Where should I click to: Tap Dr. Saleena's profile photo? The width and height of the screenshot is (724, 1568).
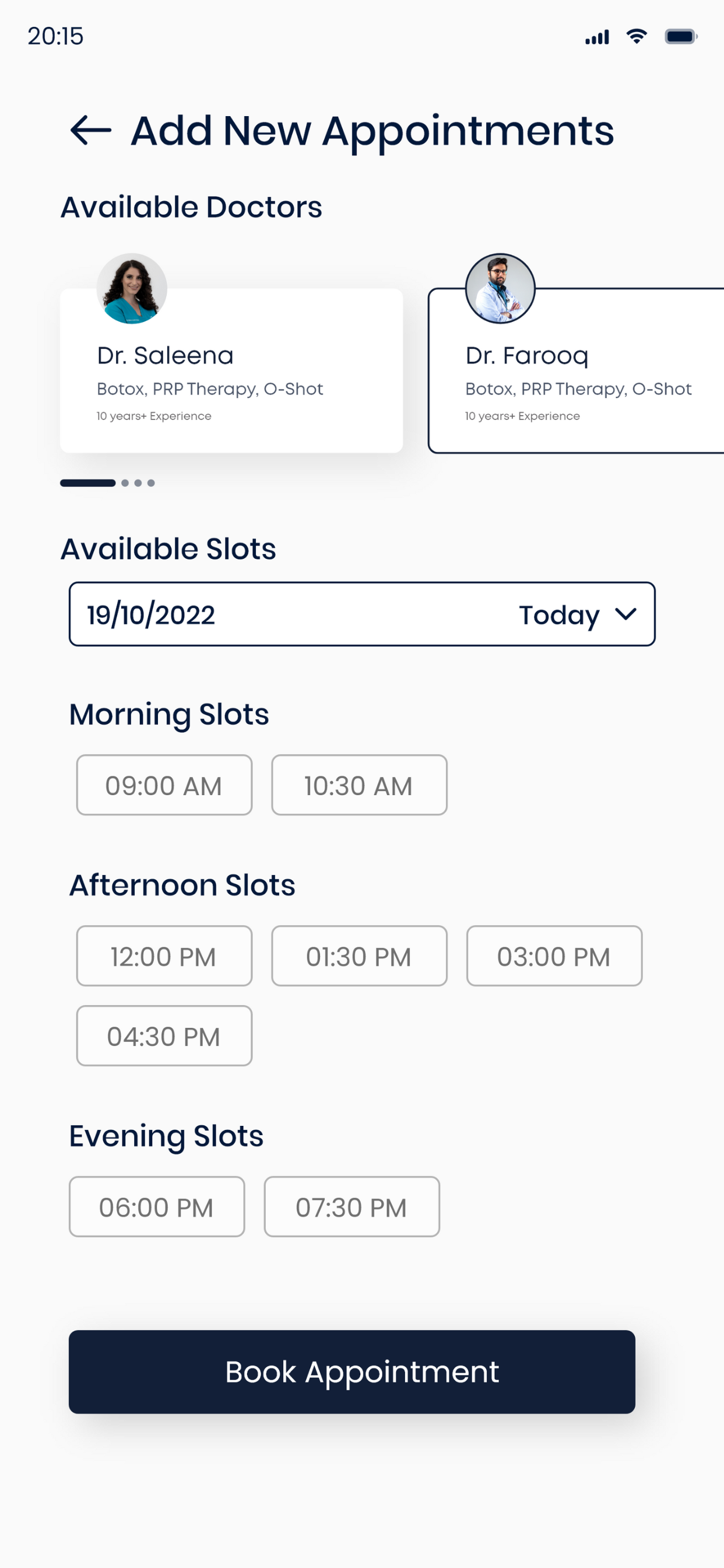pyautogui.click(x=132, y=289)
